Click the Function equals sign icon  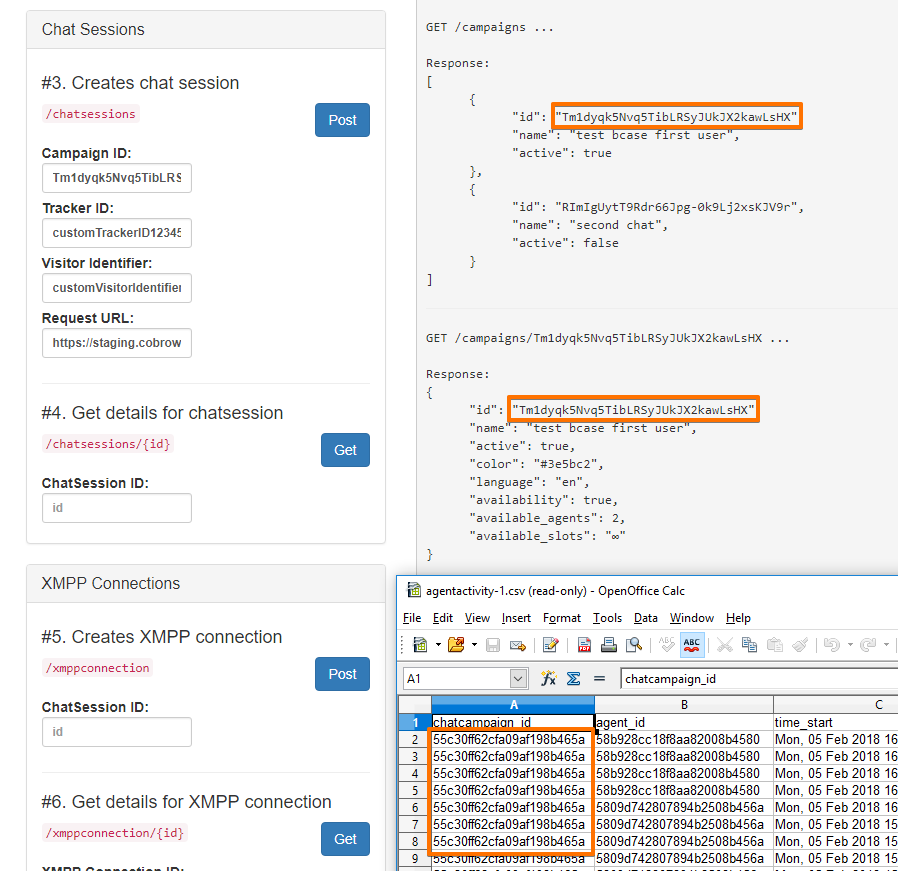click(599, 679)
